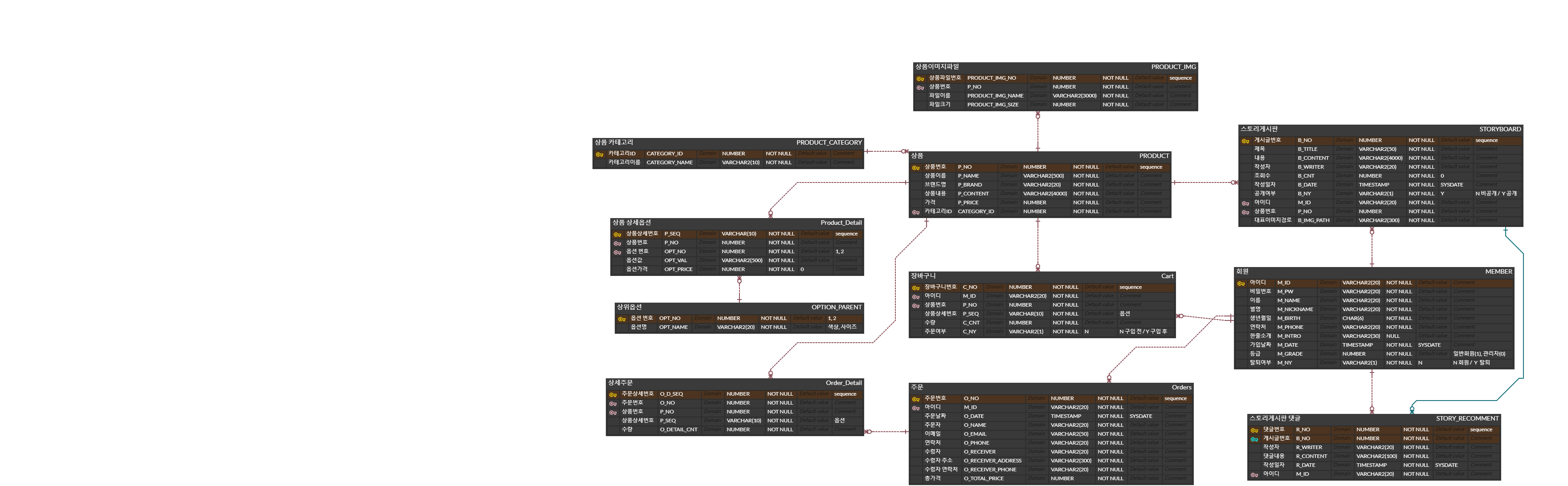The width and height of the screenshot is (1568, 486).
Task: Click the primary key icon beside M_ID in the MEMBER table
Action: click(x=1241, y=283)
